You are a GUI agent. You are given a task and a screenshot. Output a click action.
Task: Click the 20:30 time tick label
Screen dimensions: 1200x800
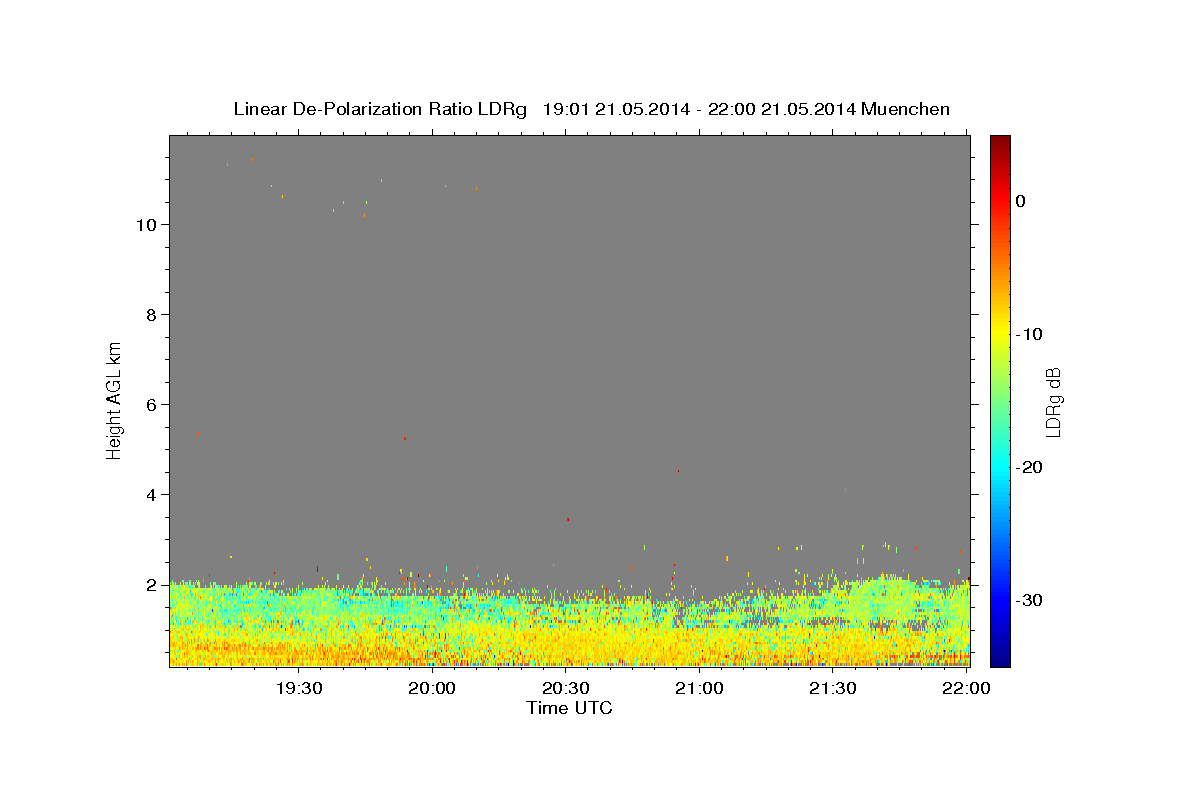coord(565,688)
